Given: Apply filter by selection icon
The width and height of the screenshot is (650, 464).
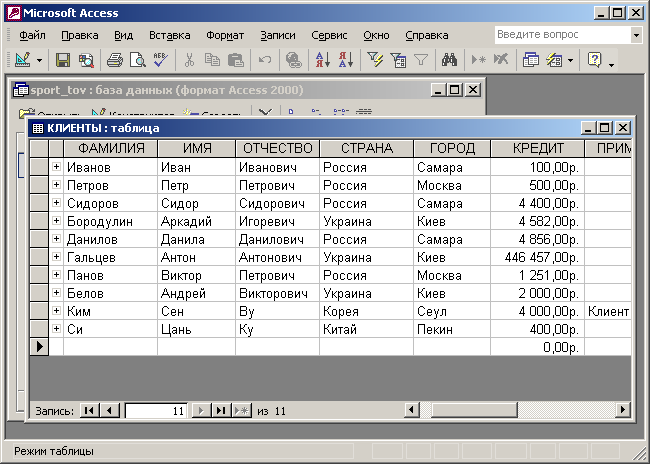Looking at the screenshot, I should point(375,60).
